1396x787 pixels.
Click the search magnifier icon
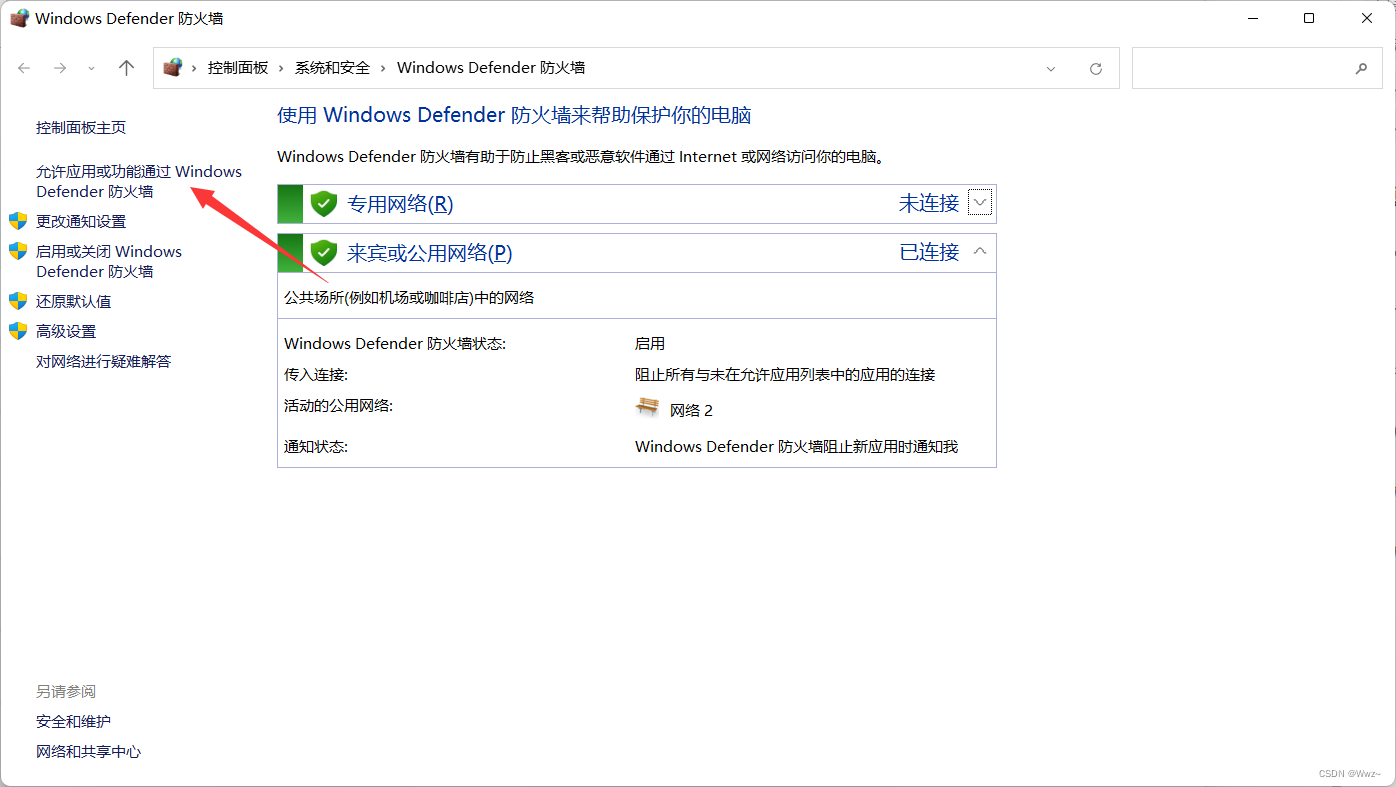tap(1361, 68)
